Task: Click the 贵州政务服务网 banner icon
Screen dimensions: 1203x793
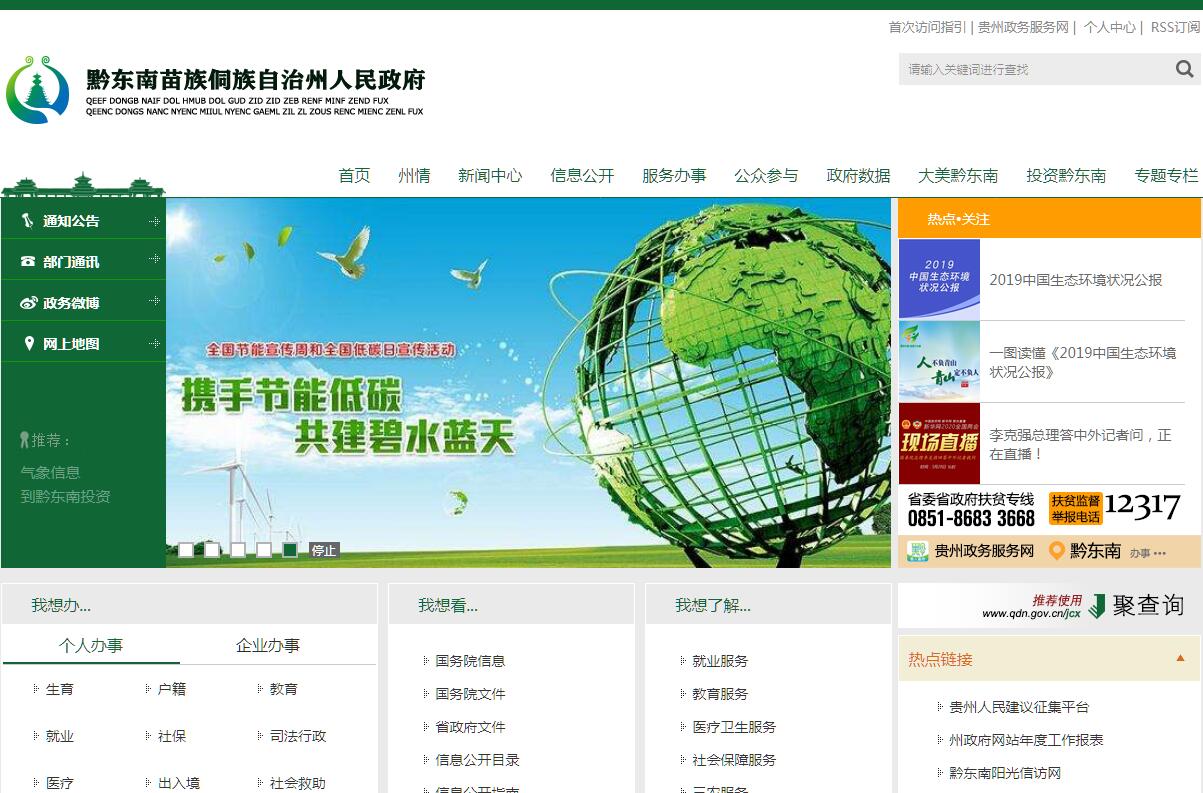Action: (x=917, y=551)
